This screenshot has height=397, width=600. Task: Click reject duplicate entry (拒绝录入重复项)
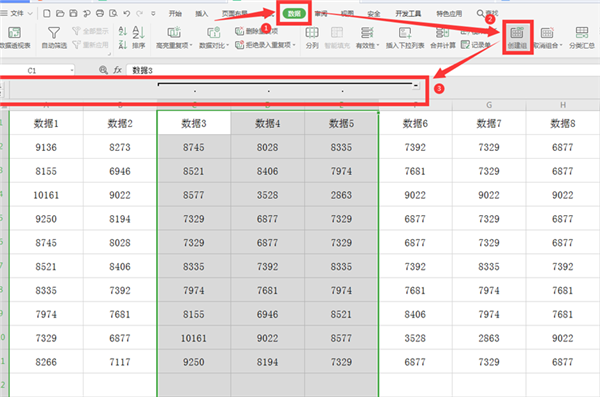point(266,45)
